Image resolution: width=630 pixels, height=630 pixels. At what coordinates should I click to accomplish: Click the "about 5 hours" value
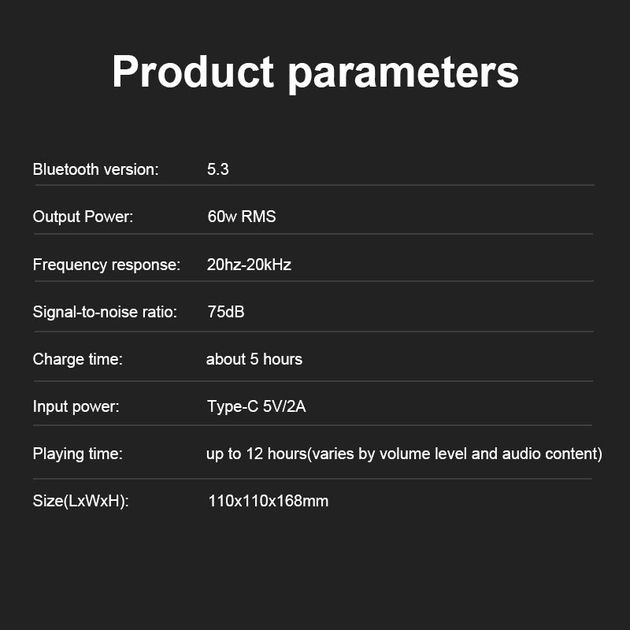(x=254, y=359)
